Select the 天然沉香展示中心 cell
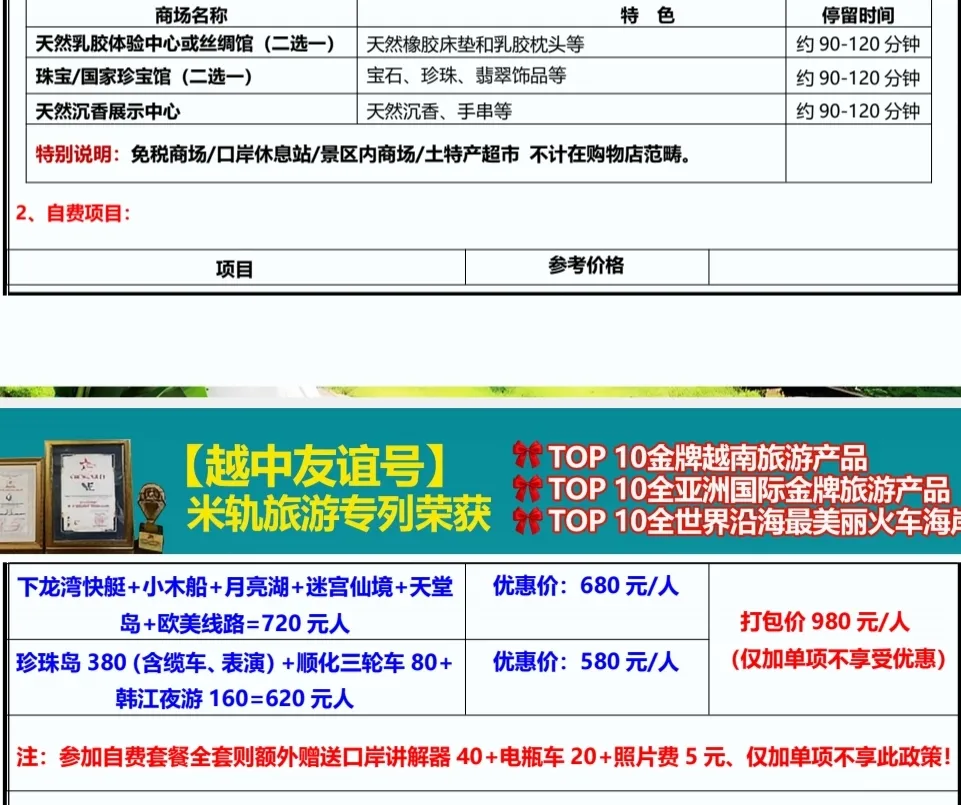Screen dimensions: 961x805 (x=108, y=110)
